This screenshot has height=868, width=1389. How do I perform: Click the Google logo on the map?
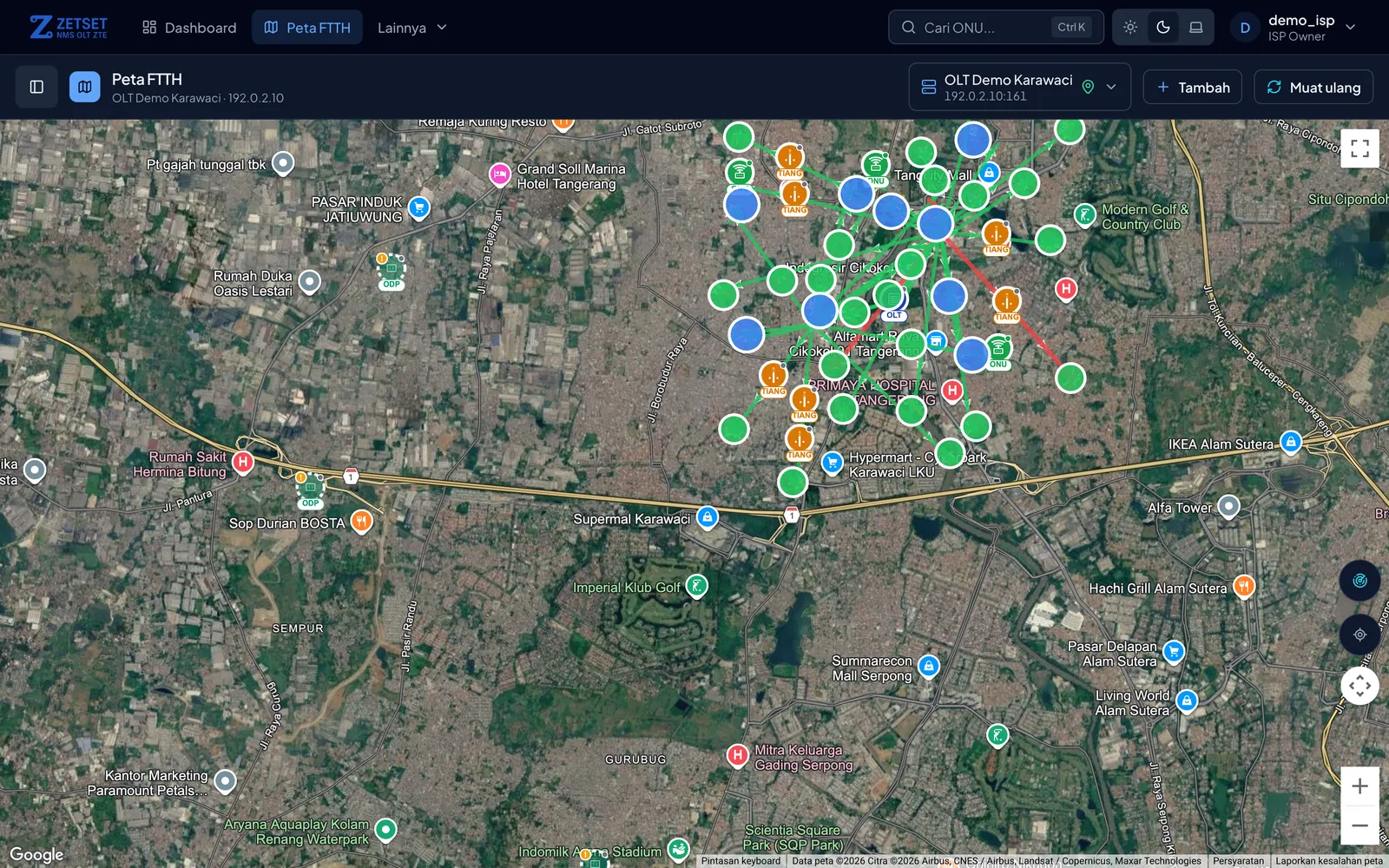(36, 855)
